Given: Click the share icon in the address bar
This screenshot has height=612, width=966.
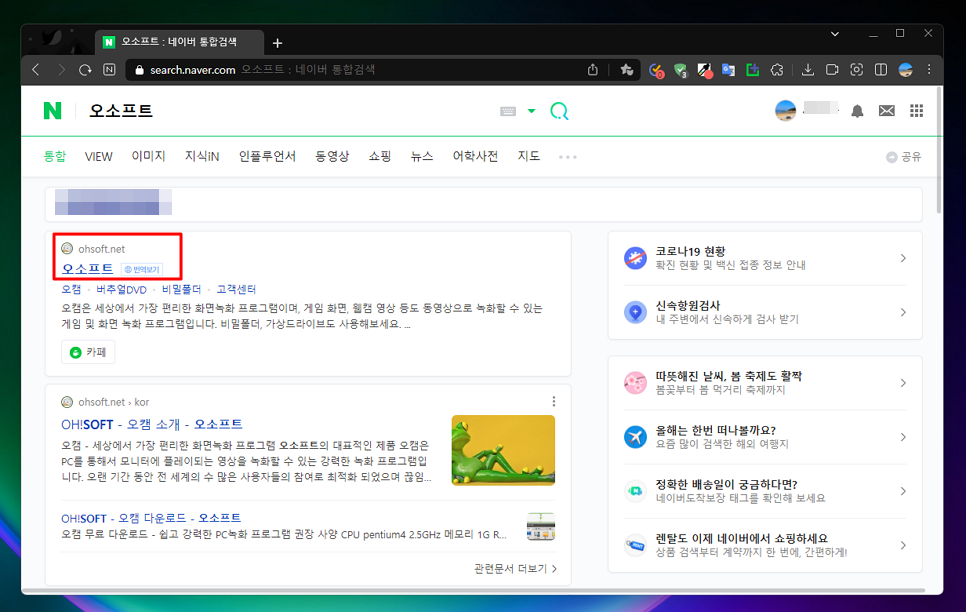Looking at the screenshot, I should tap(593, 70).
